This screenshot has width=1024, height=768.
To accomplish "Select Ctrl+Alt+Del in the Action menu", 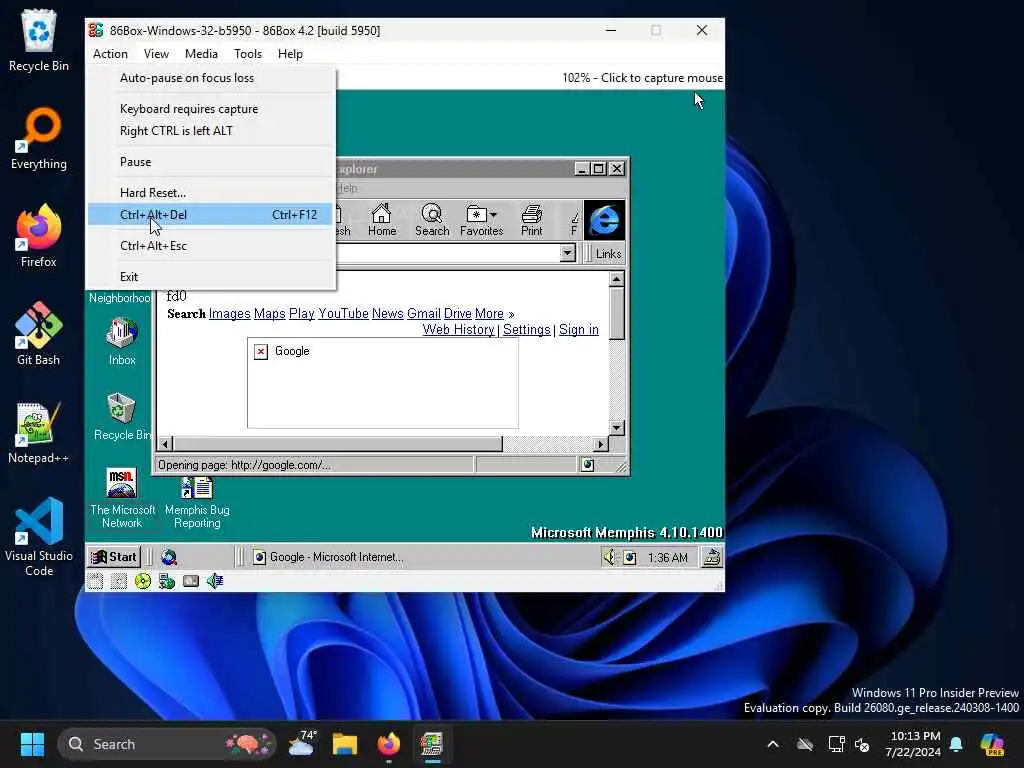I will coord(210,215).
